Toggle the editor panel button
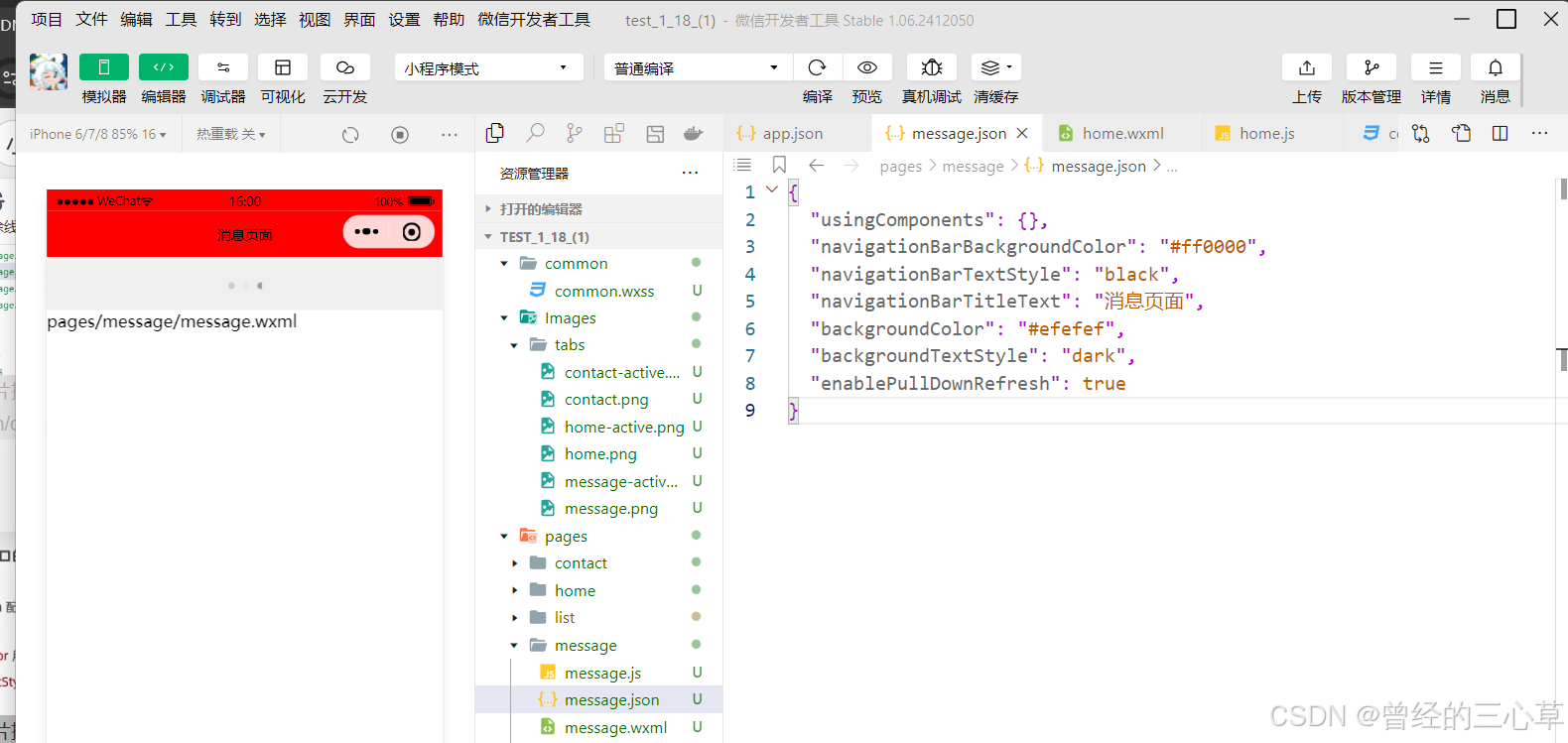1568x743 pixels. (164, 67)
